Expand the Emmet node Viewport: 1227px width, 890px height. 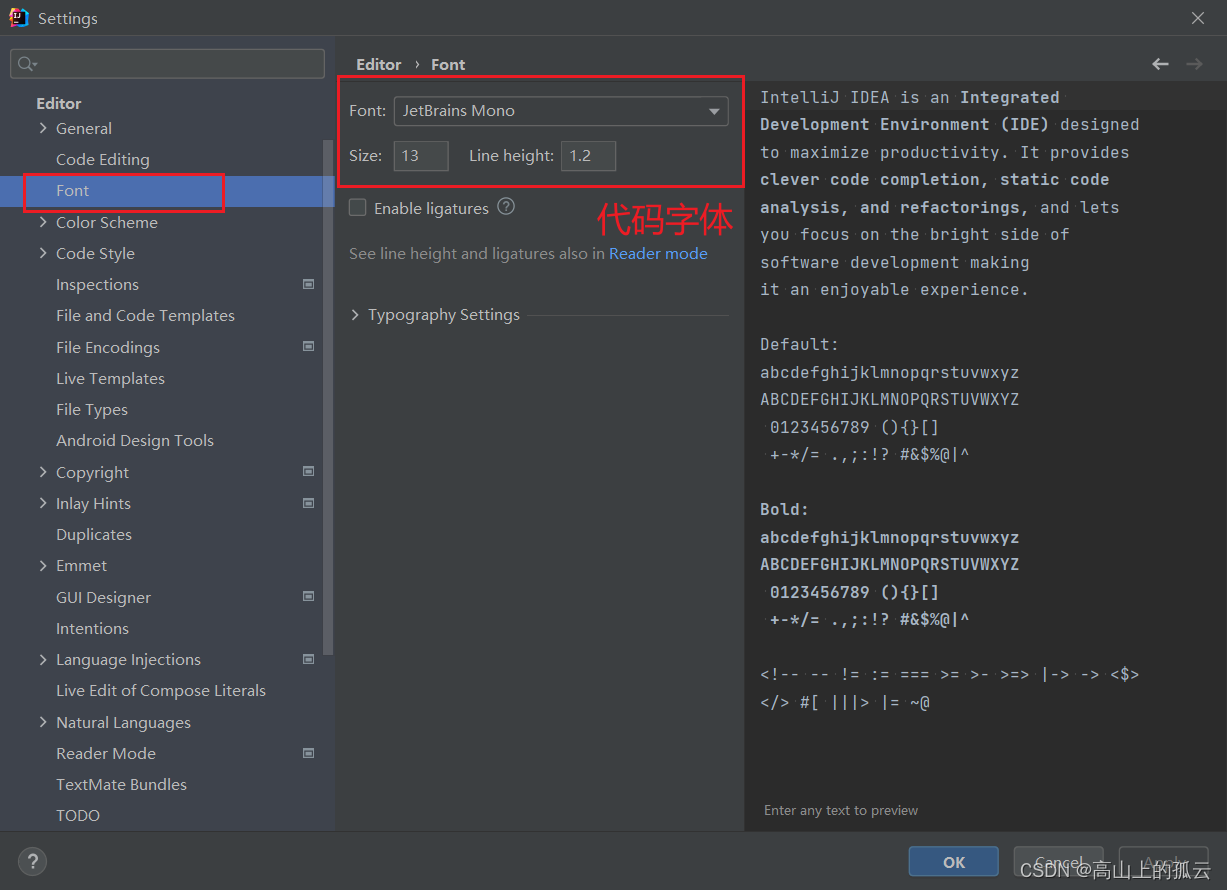pos(43,565)
